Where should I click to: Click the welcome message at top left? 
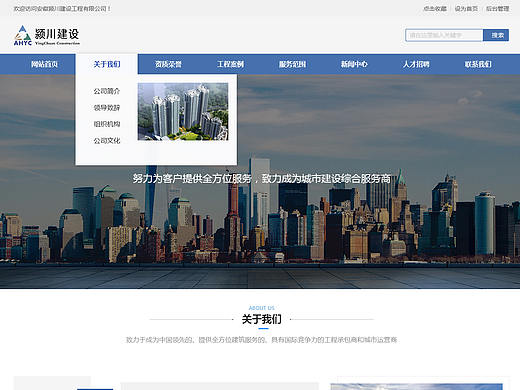pyautogui.click(x=62, y=9)
